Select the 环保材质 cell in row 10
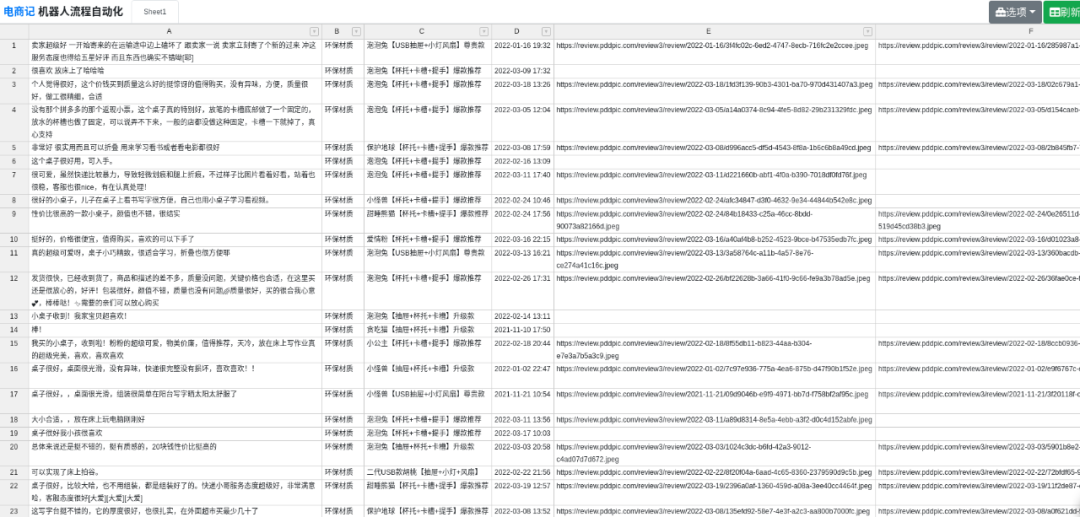 (x=343, y=239)
